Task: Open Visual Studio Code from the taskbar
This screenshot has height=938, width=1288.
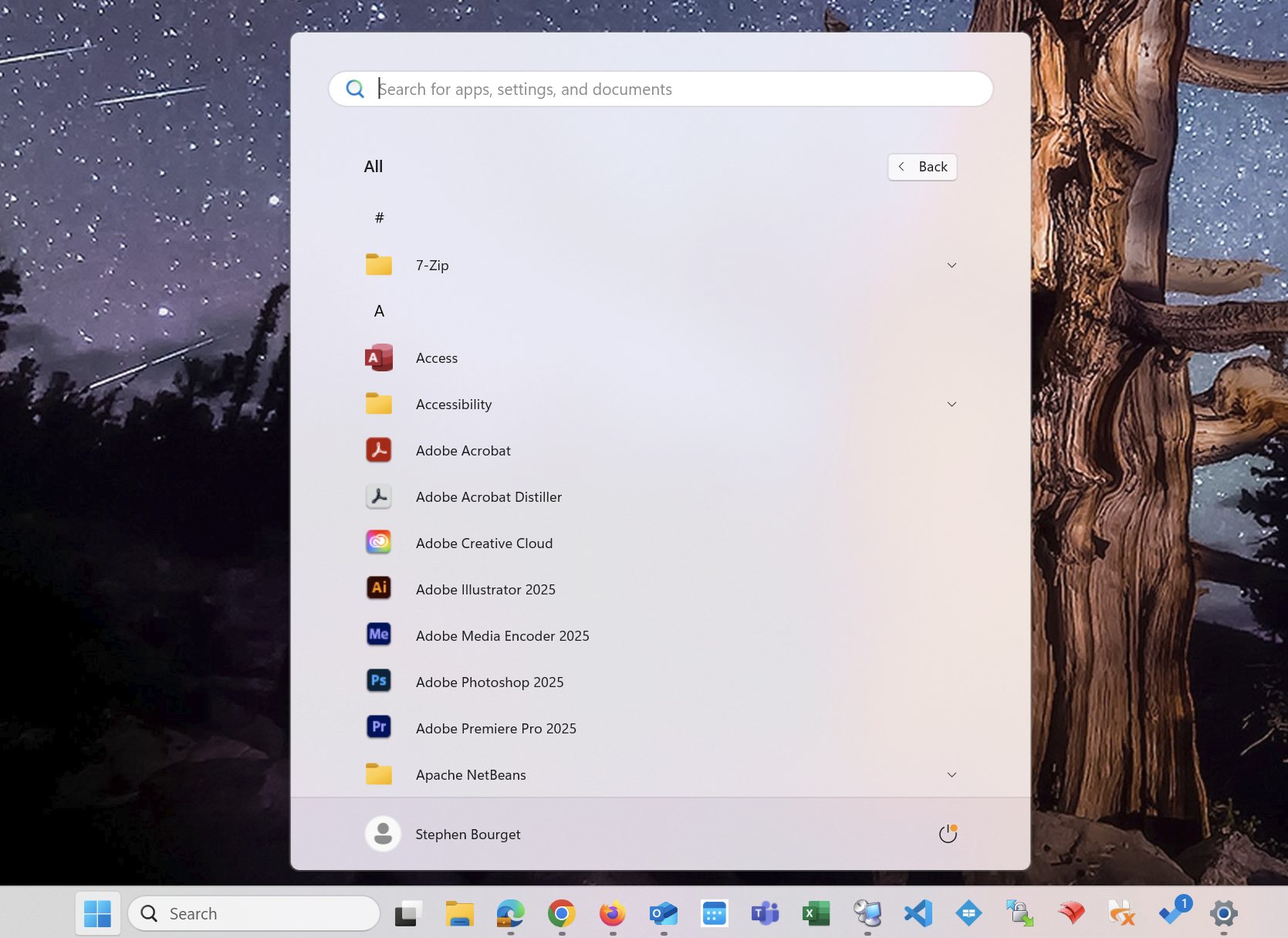Action: (918, 914)
